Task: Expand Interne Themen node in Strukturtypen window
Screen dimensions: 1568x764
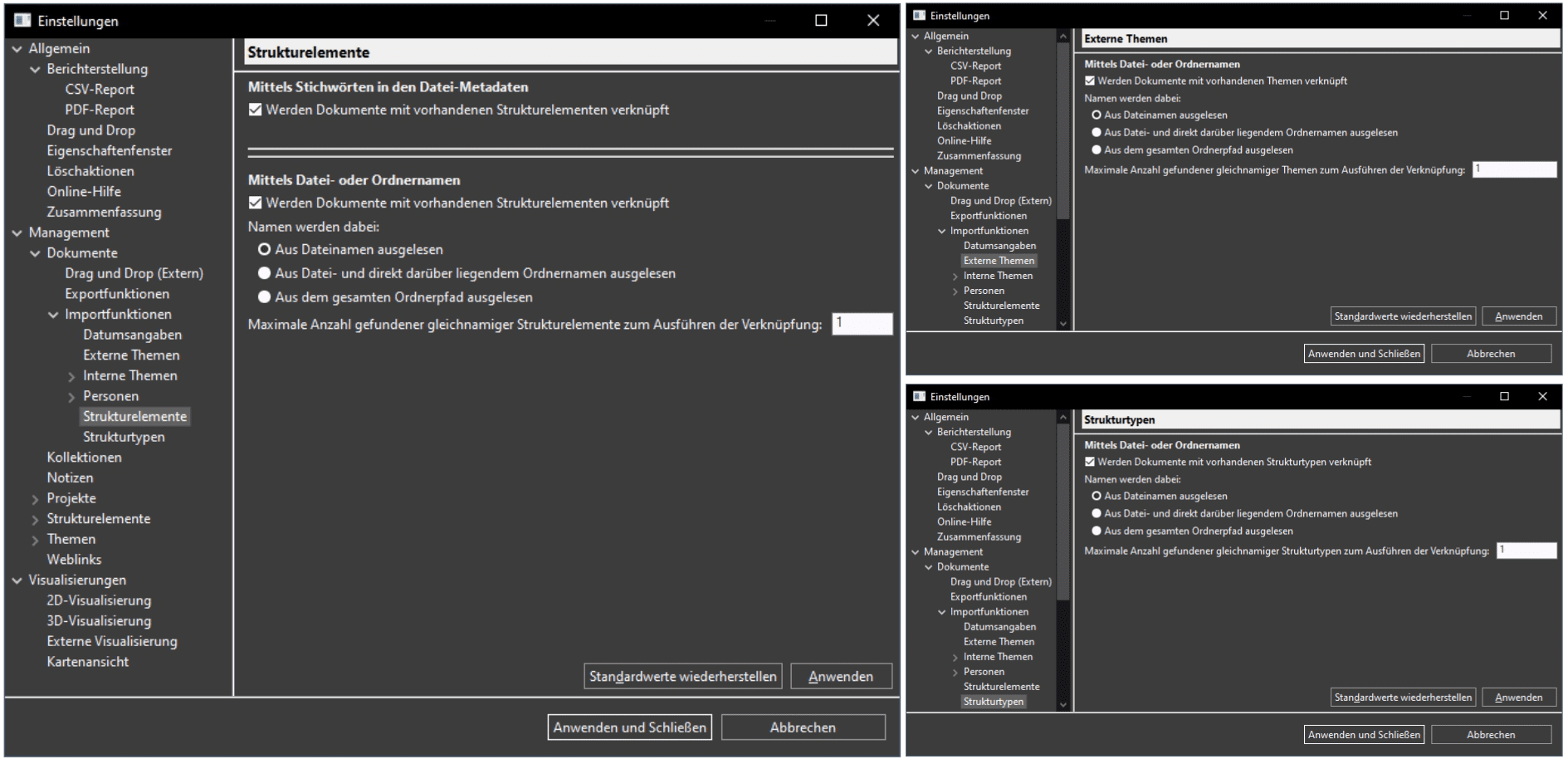Action: pos(955,658)
